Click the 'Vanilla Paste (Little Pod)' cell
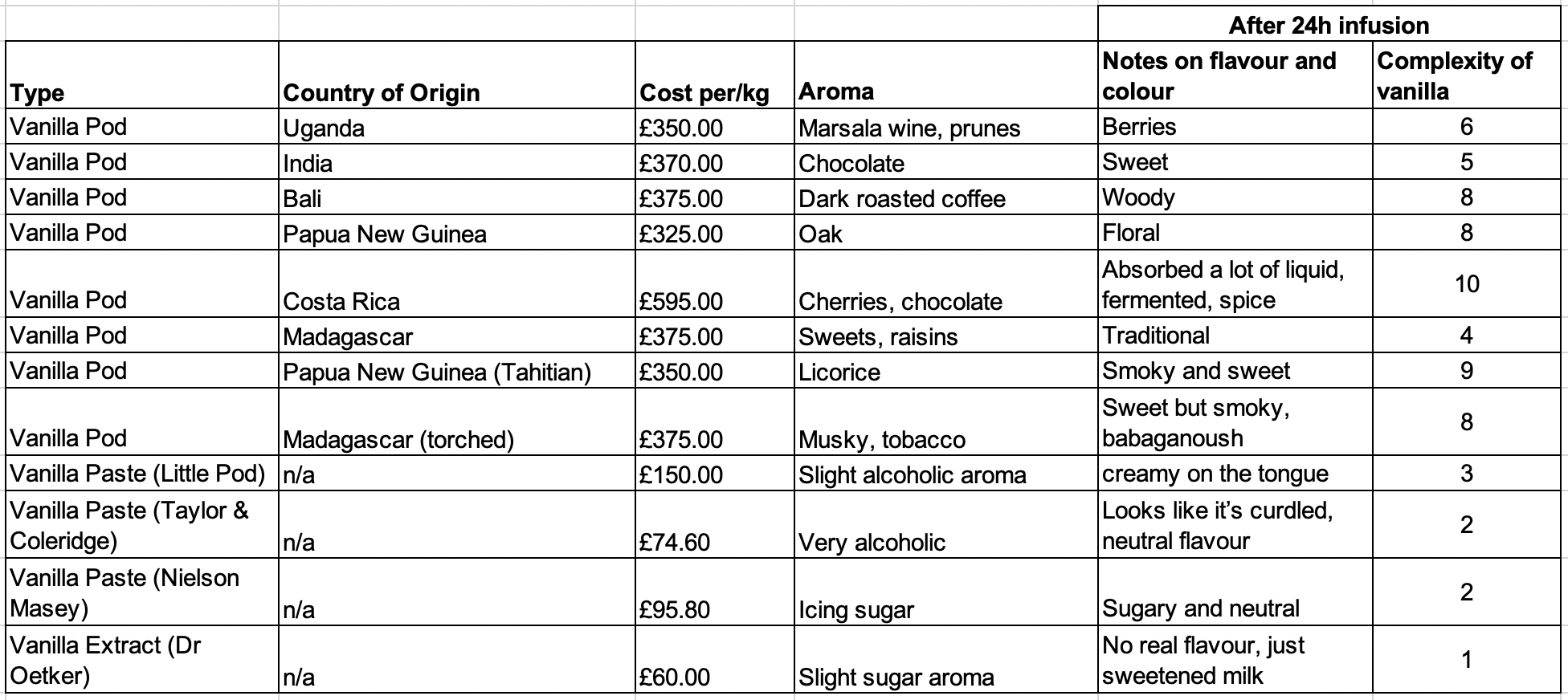1568x700 pixels. [142, 474]
